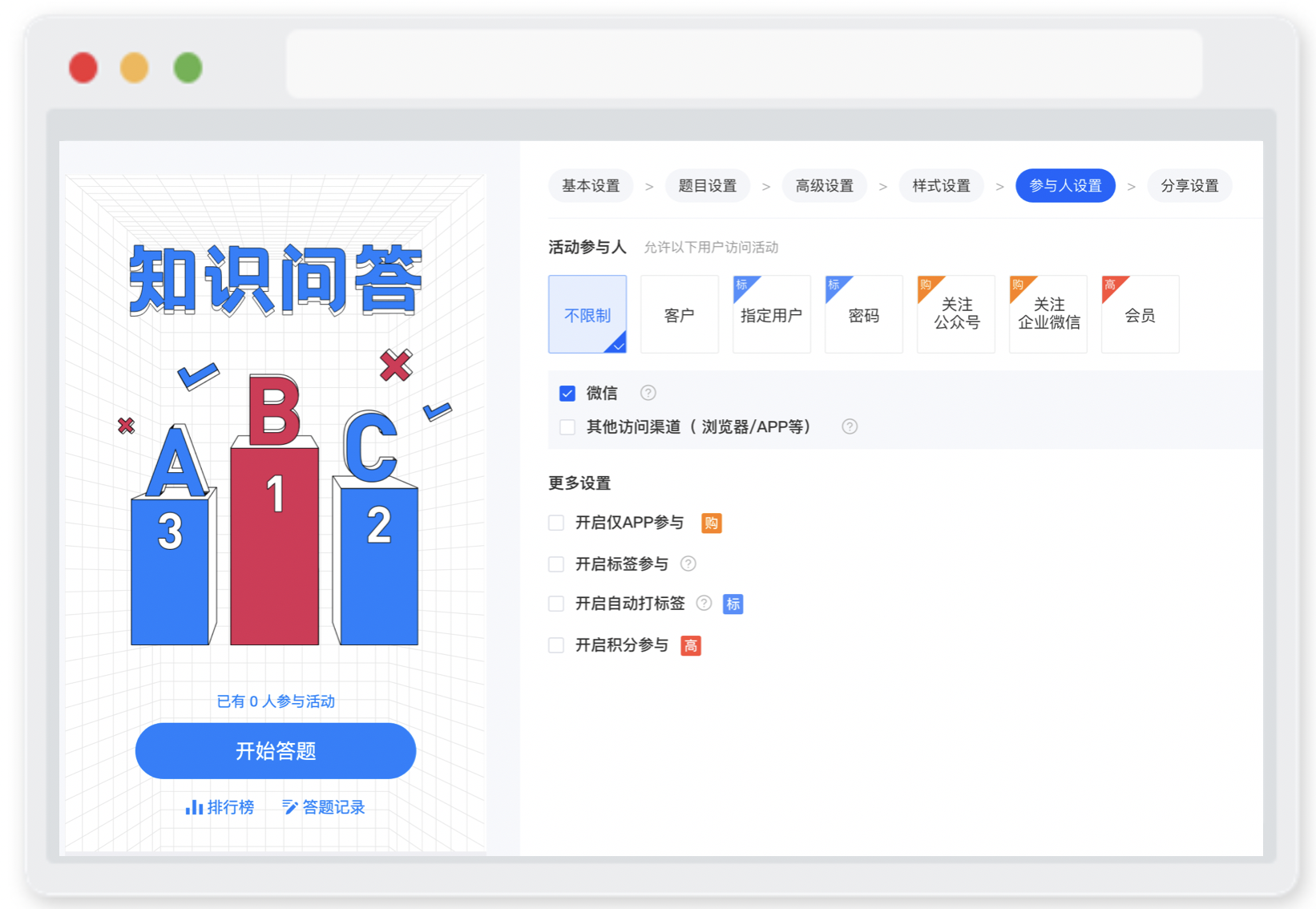Choose the 关注企业微信 option
The width and height of the screenshot is (1316, 909).
click(1048, 314)
